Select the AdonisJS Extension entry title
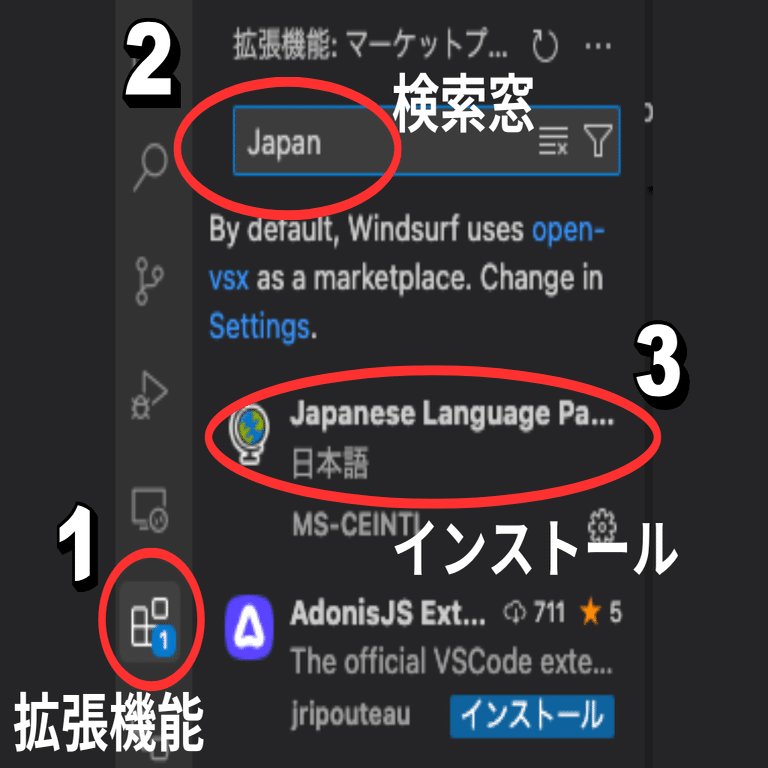The width and height of the screenshot is (768, 768). 387,613
